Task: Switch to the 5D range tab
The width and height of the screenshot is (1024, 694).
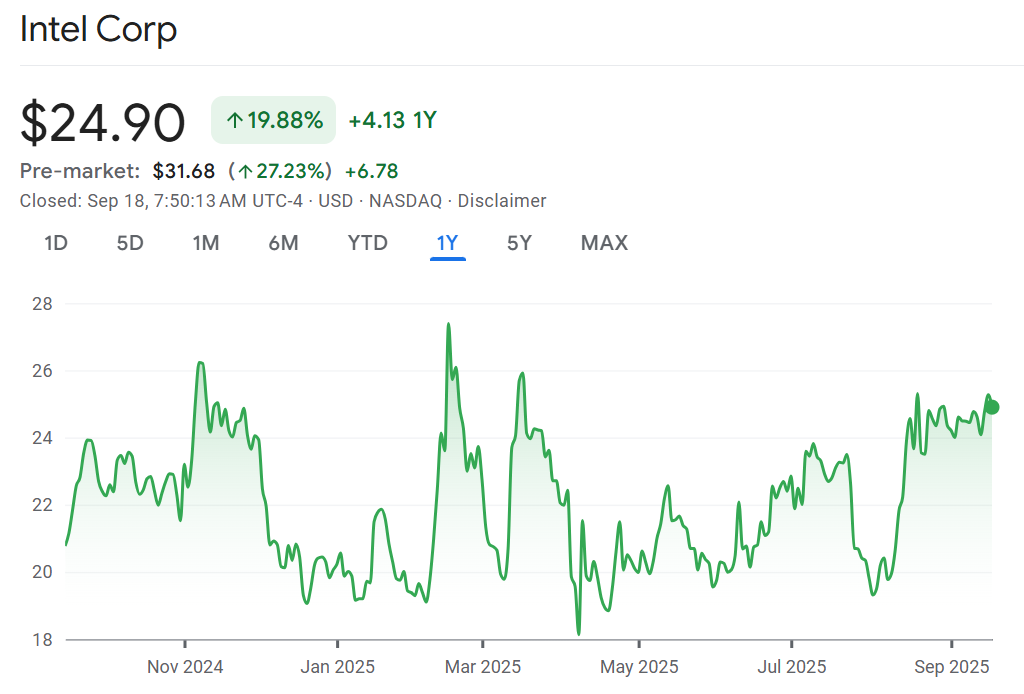Action: click(x=130, y=243)
